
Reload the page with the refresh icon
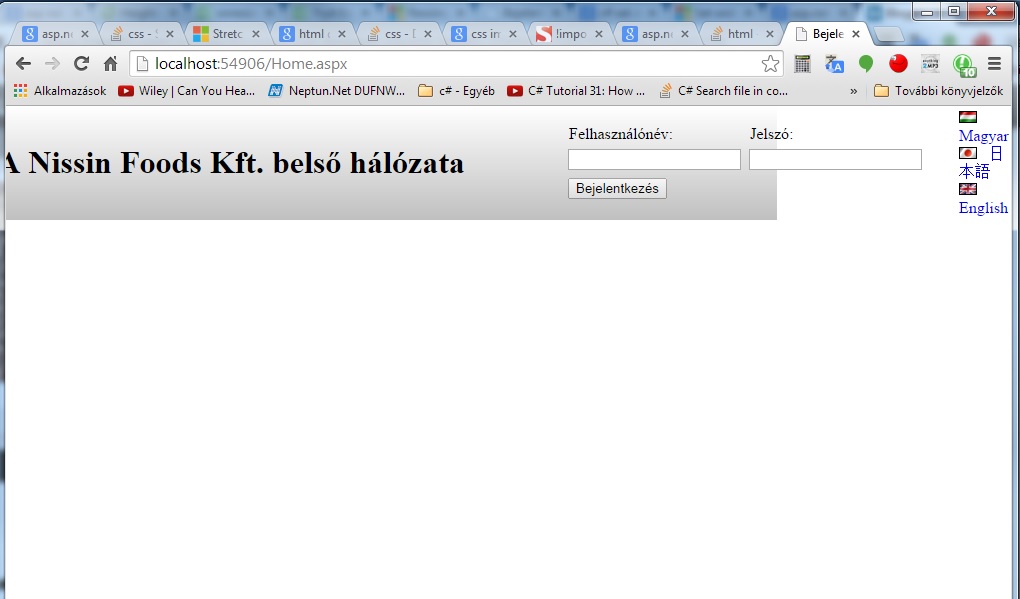[81, 64]
